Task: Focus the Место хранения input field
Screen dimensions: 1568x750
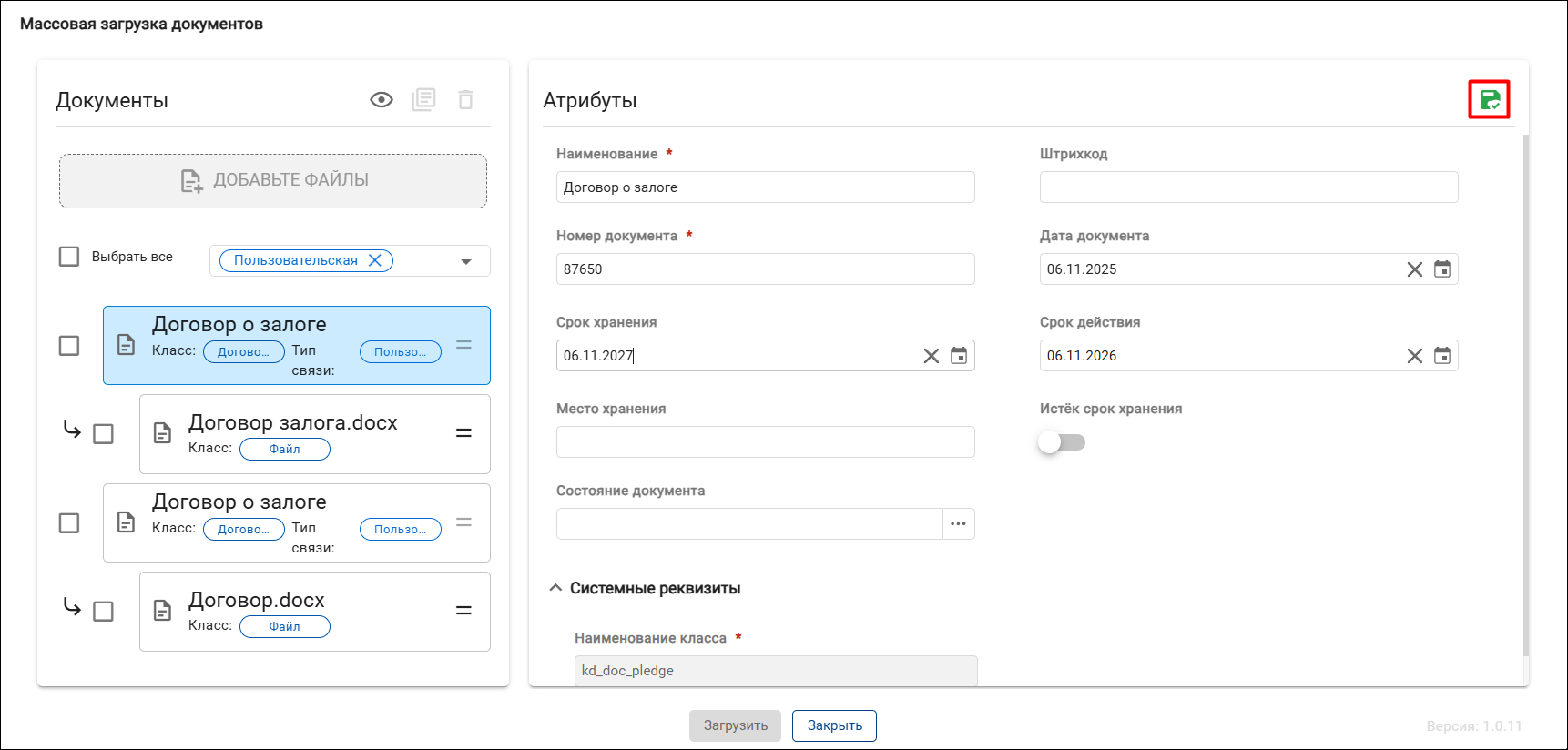Action: [x=766, y=442]
